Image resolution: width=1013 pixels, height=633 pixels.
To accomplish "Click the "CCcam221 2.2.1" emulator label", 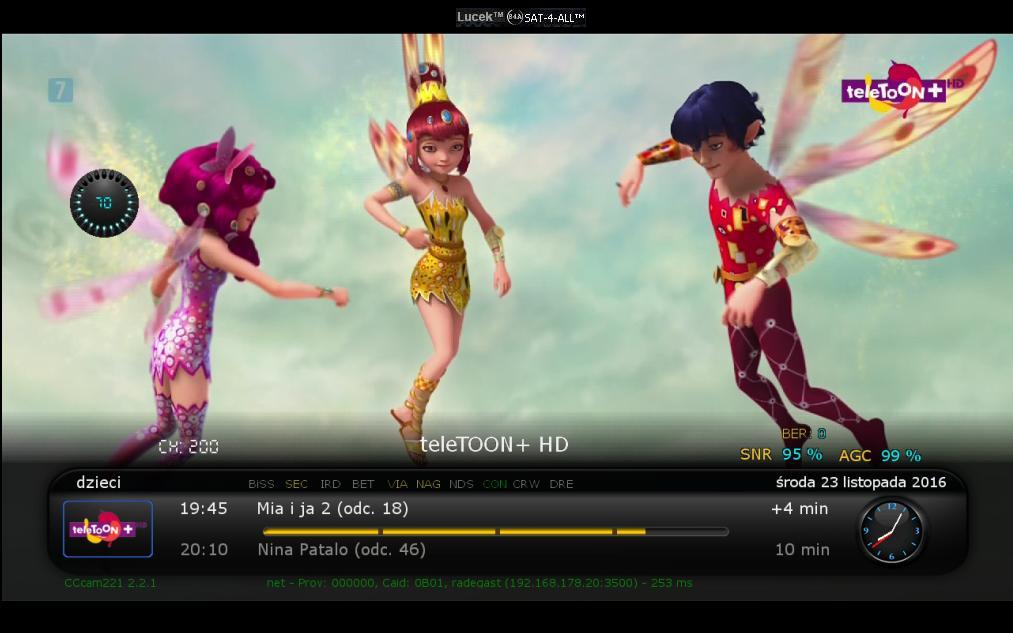I will click(110, 583).
